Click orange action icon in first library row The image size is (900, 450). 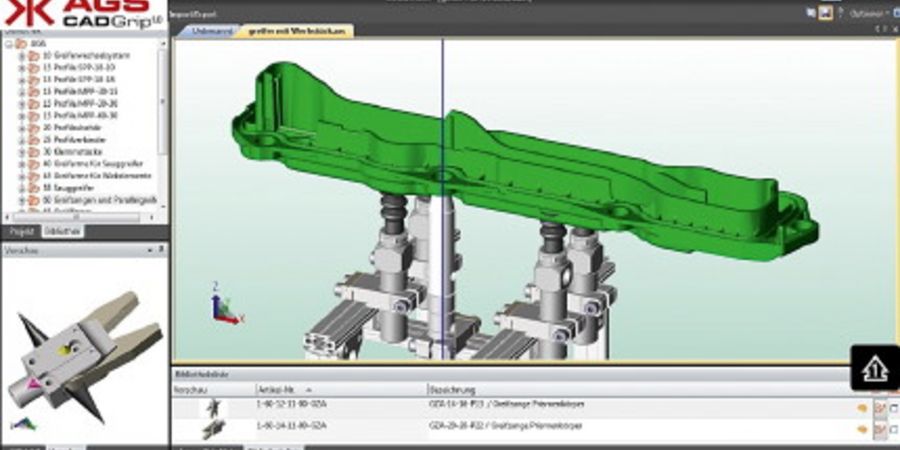861,408
